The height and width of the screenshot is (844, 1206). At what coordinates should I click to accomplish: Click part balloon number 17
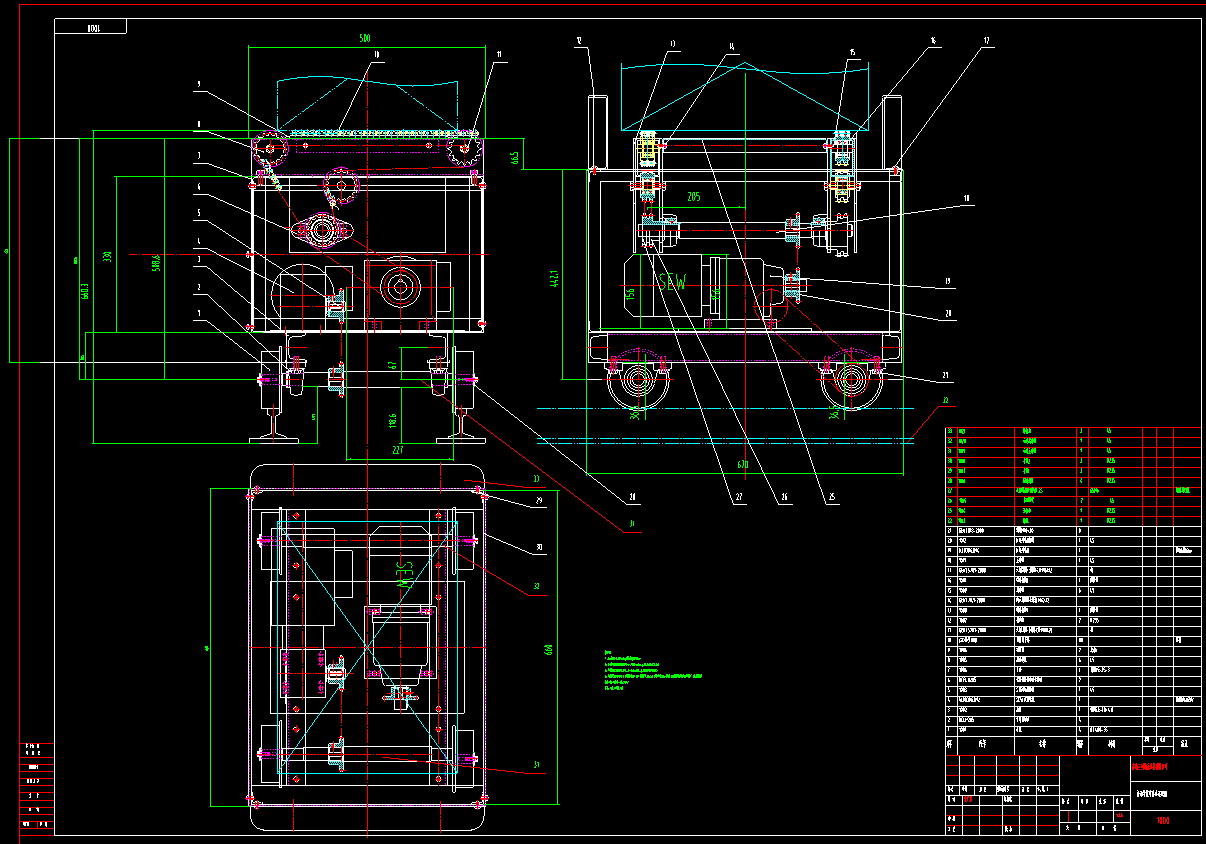(x=986, y=41)
